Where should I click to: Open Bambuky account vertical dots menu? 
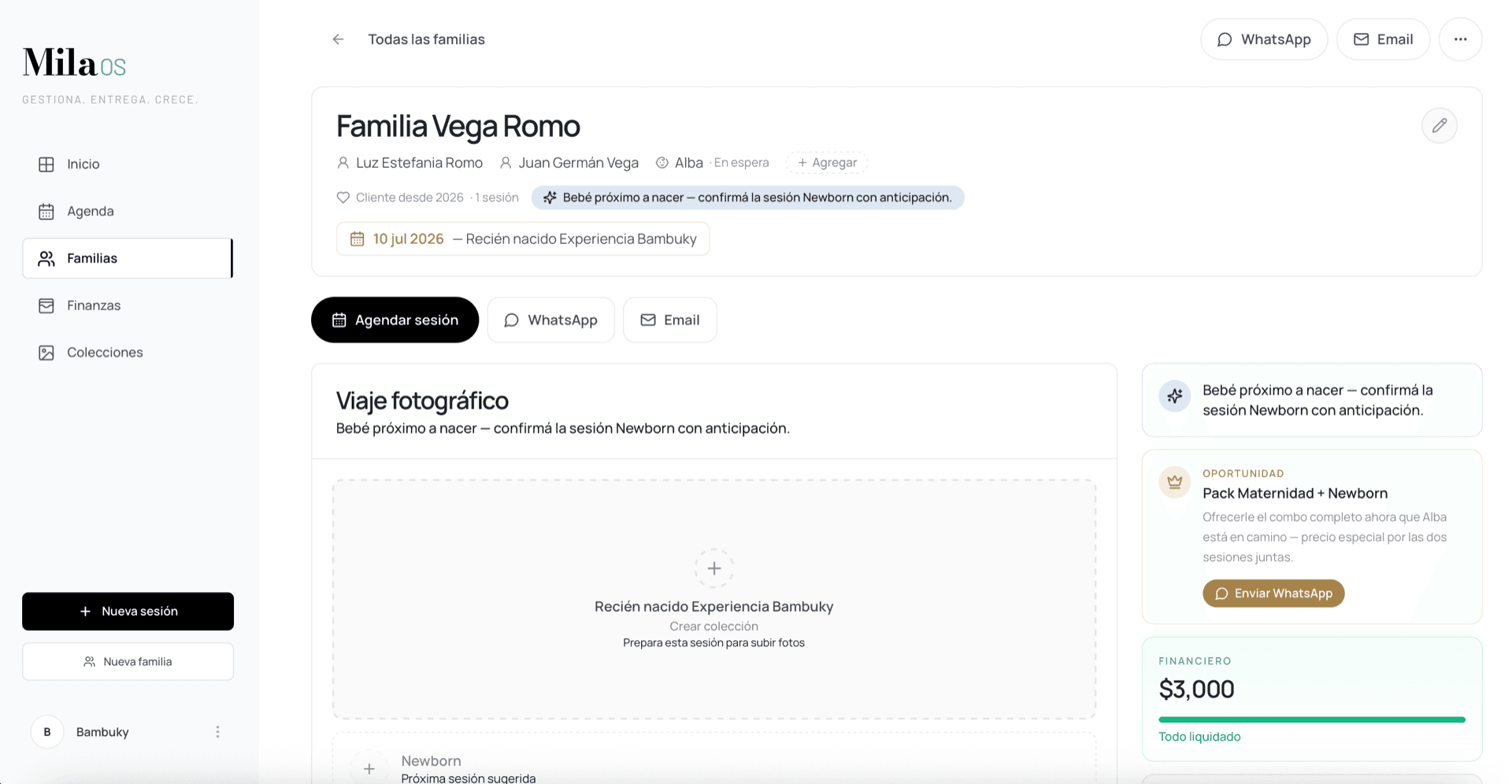[217, 732]
